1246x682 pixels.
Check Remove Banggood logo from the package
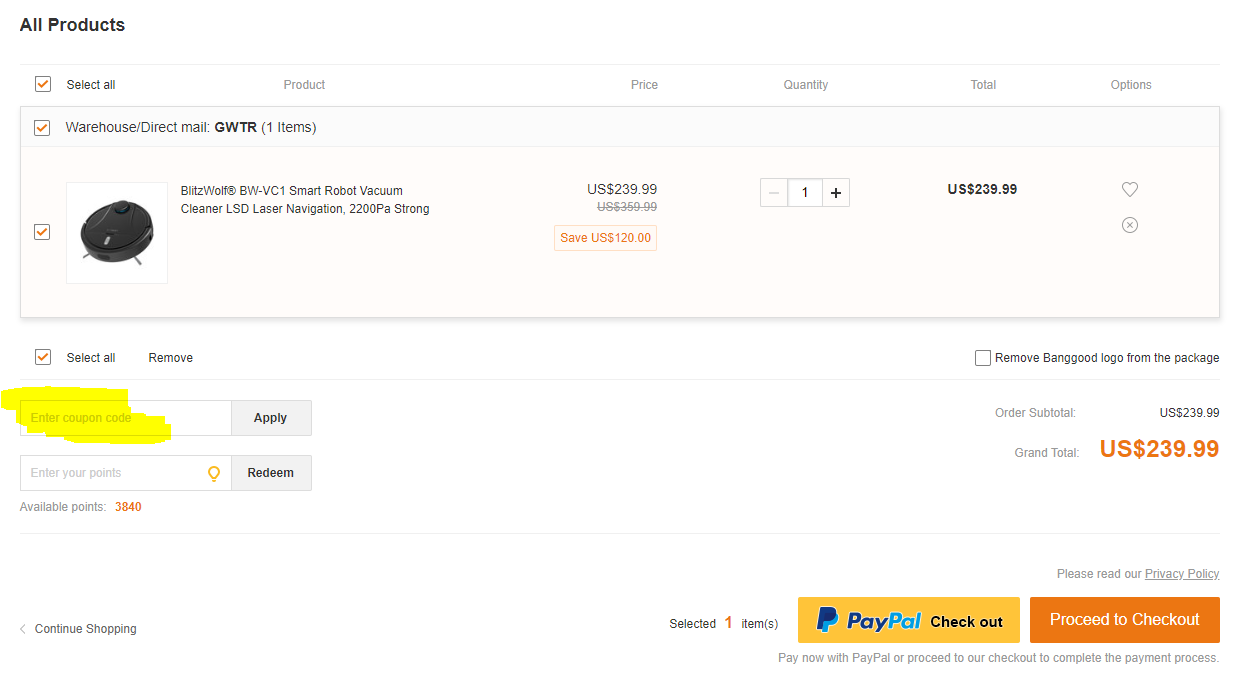click(x=983, y=358)
